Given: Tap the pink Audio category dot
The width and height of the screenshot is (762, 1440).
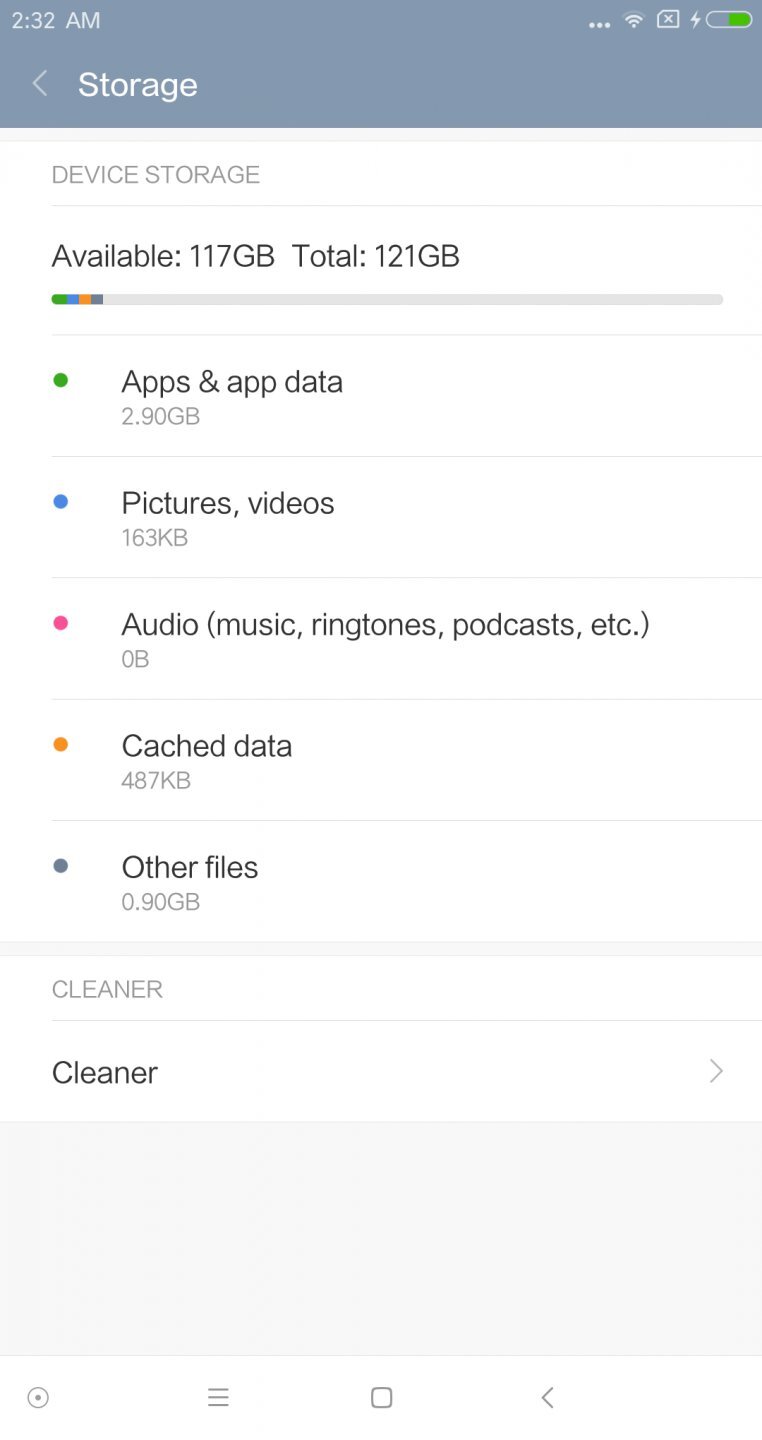Looking at the screenshot, I should (x=61, y=623).
